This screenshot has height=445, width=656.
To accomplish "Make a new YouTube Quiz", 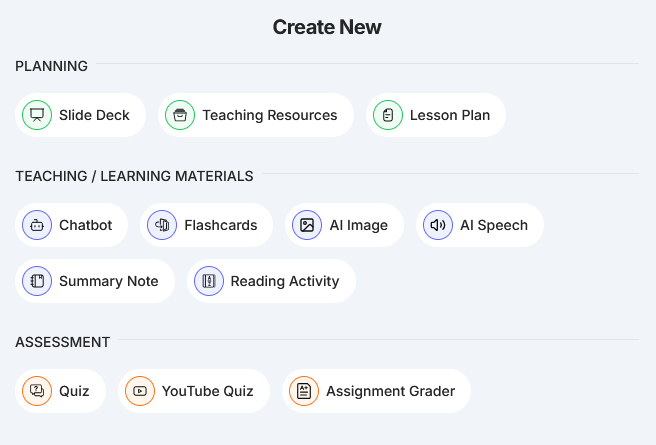I will tap(207, 391).
